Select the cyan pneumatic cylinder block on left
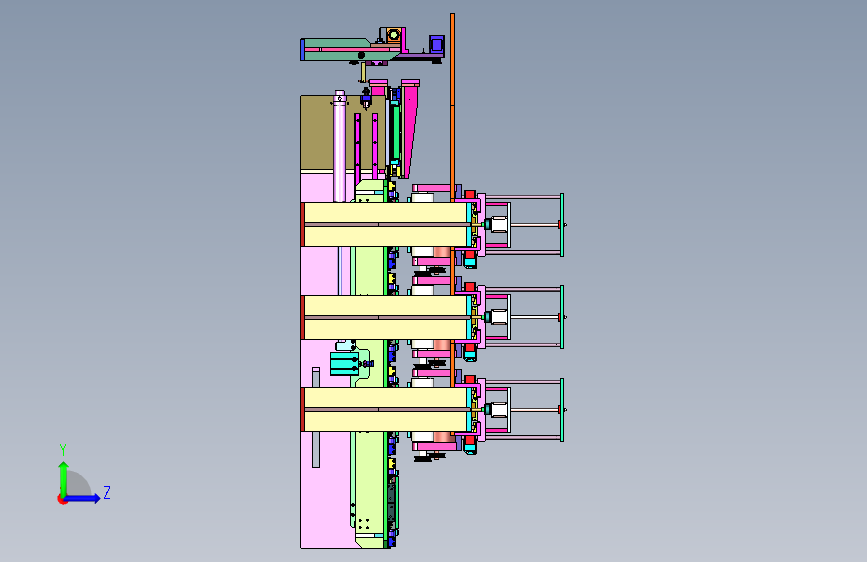The height and width of the screenshot is (562, 867). point(343,364)
